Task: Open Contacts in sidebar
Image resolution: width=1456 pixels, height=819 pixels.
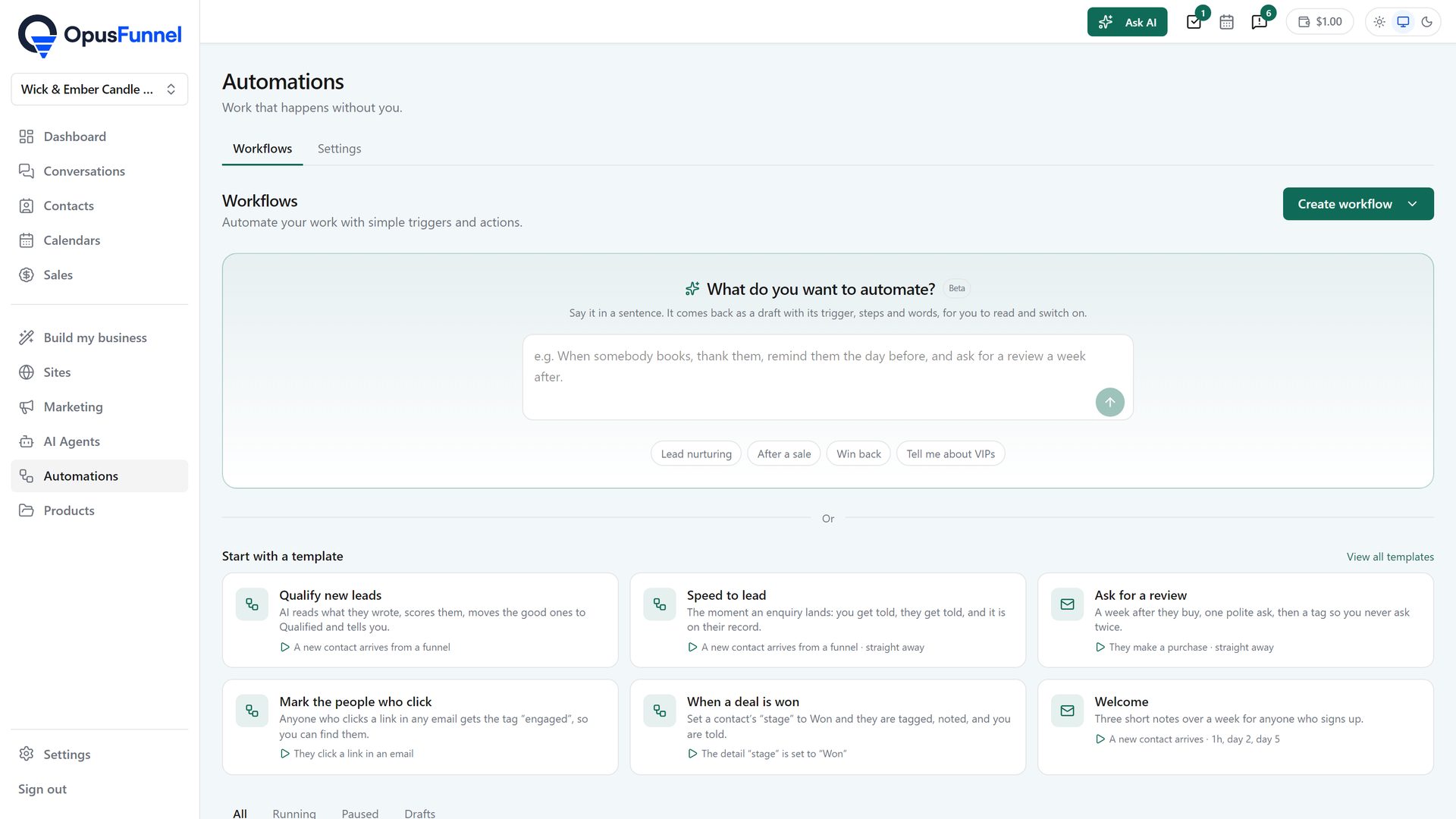Action: pyautogui.click(x=99, y=206)
